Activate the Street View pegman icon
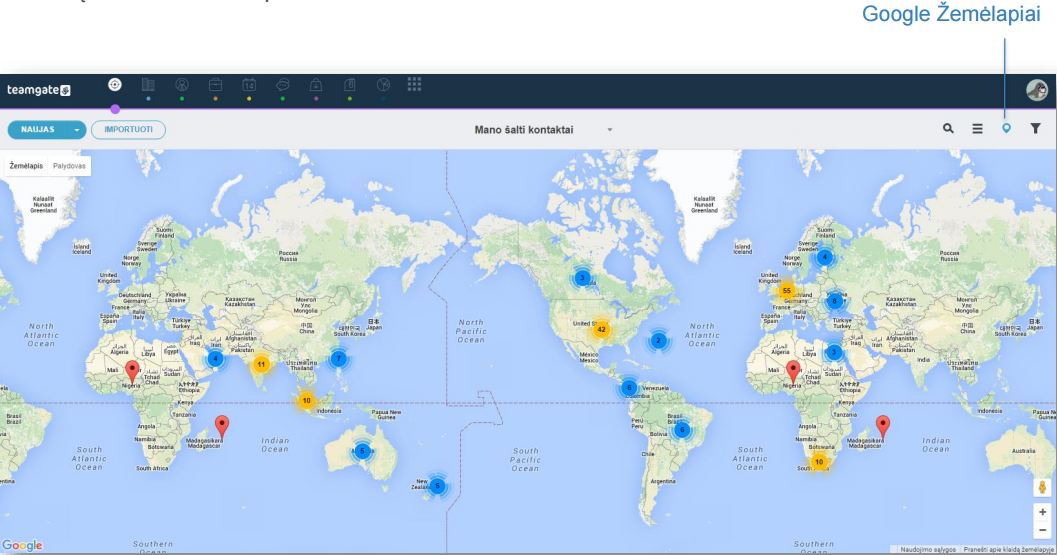Screen dimensions: 1057x555 pos(1042,487)
